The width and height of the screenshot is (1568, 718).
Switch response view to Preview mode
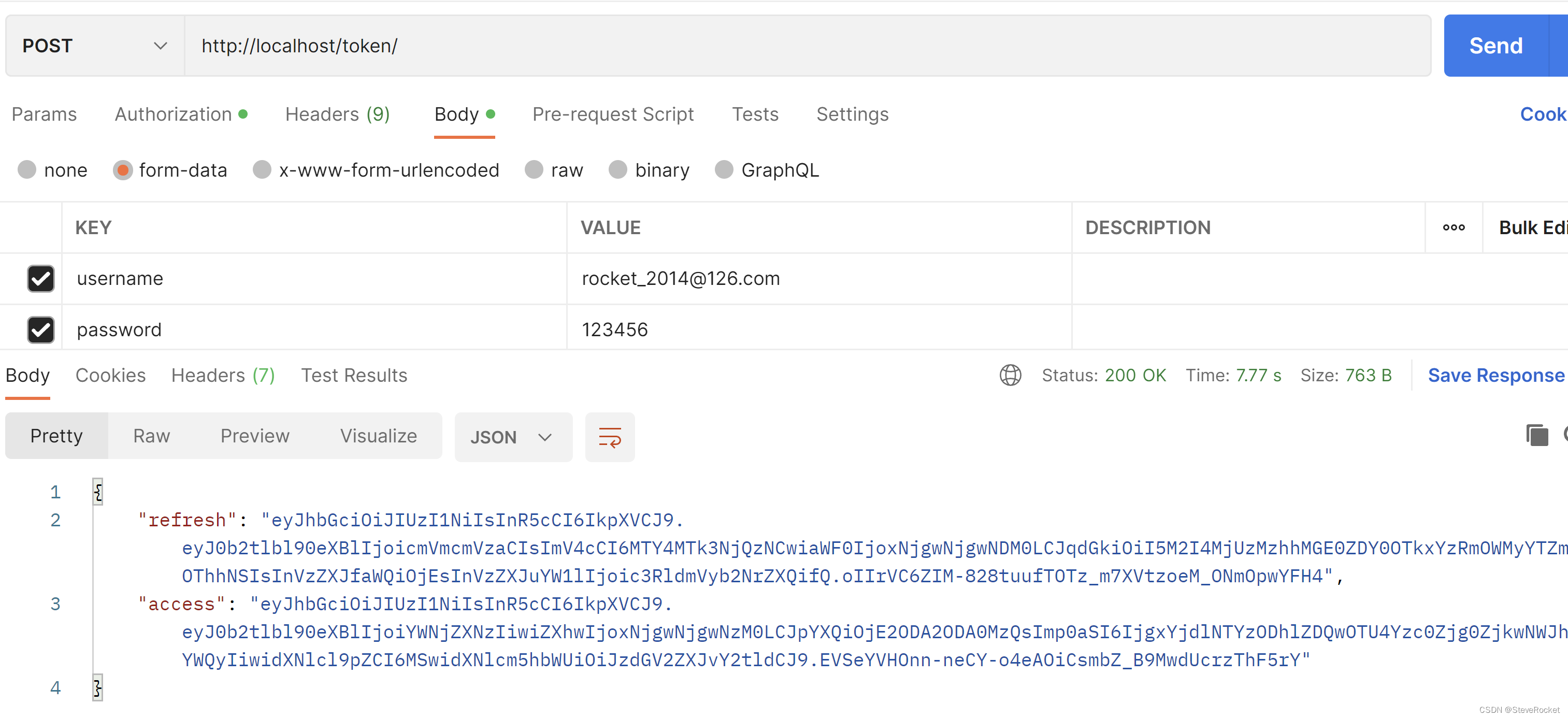coord(254,436)
